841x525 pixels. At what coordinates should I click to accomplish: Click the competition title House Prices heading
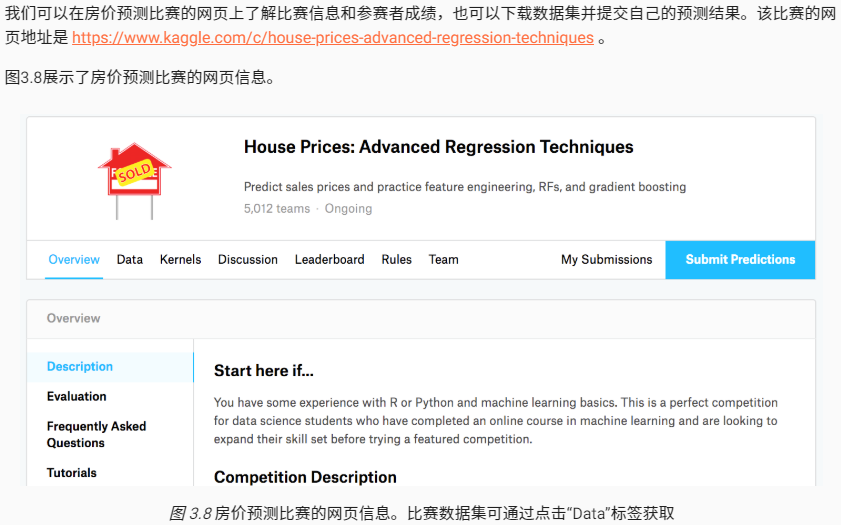(438, 147)
